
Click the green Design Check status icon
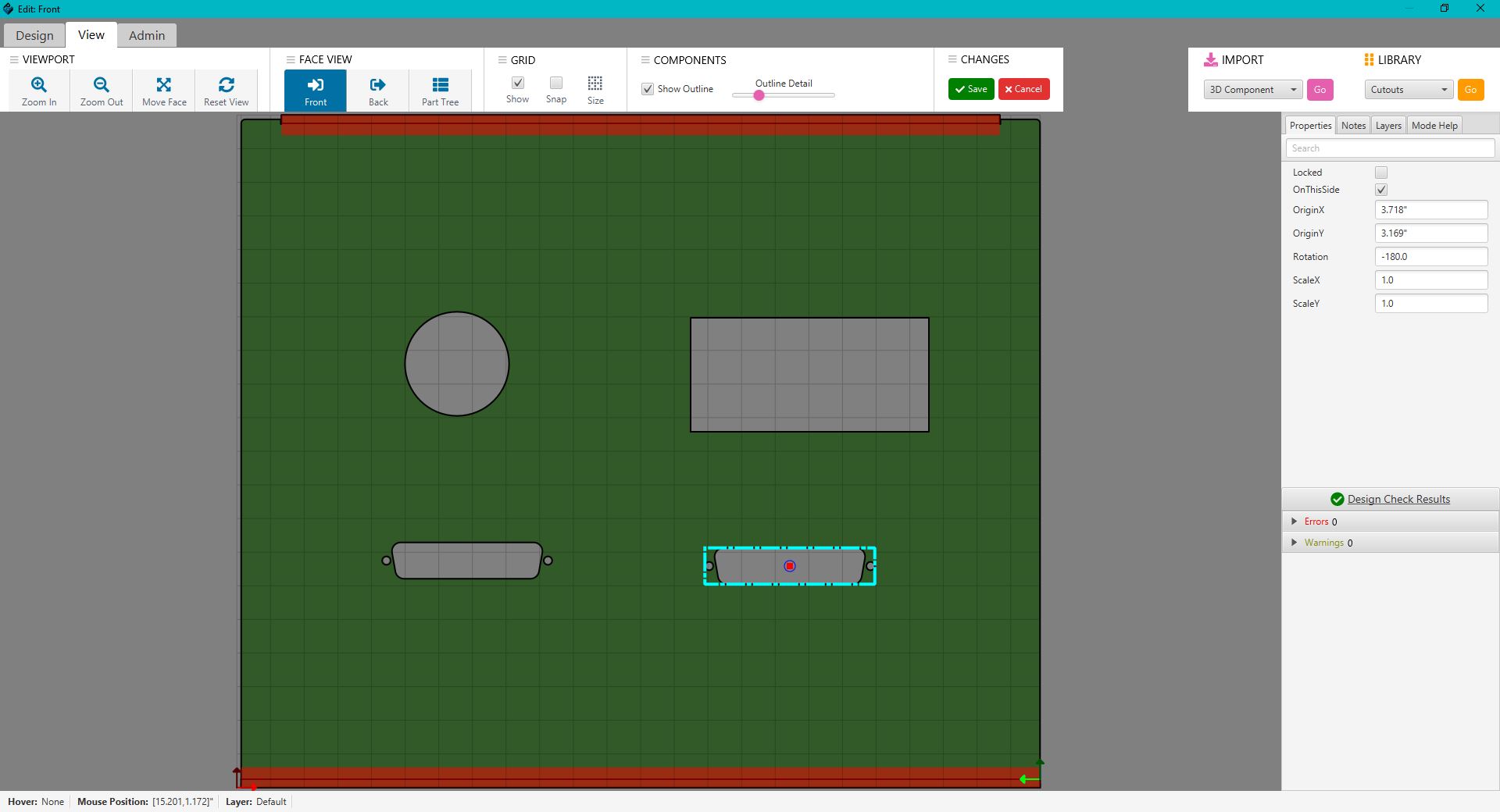(x=1337, y=499)
